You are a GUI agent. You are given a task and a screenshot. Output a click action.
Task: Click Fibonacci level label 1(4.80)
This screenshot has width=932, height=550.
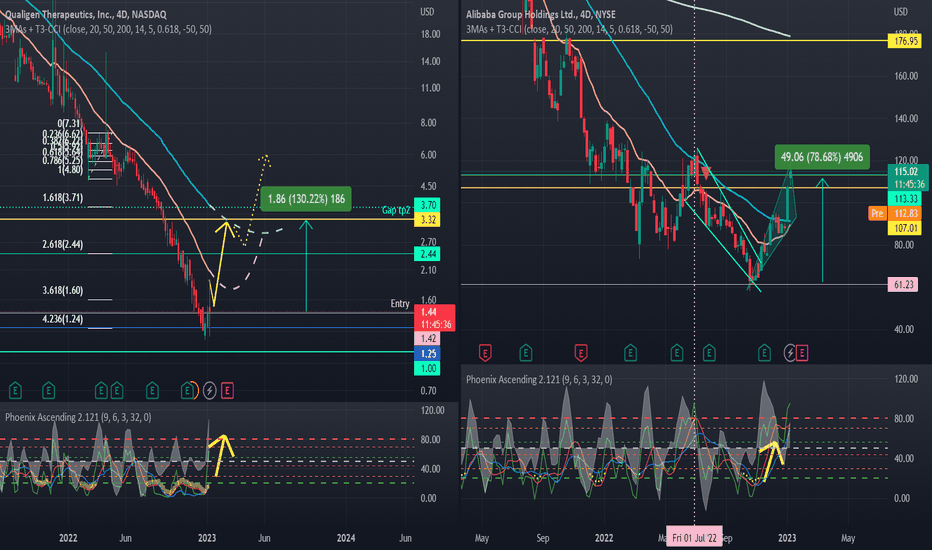coord(70,169)
